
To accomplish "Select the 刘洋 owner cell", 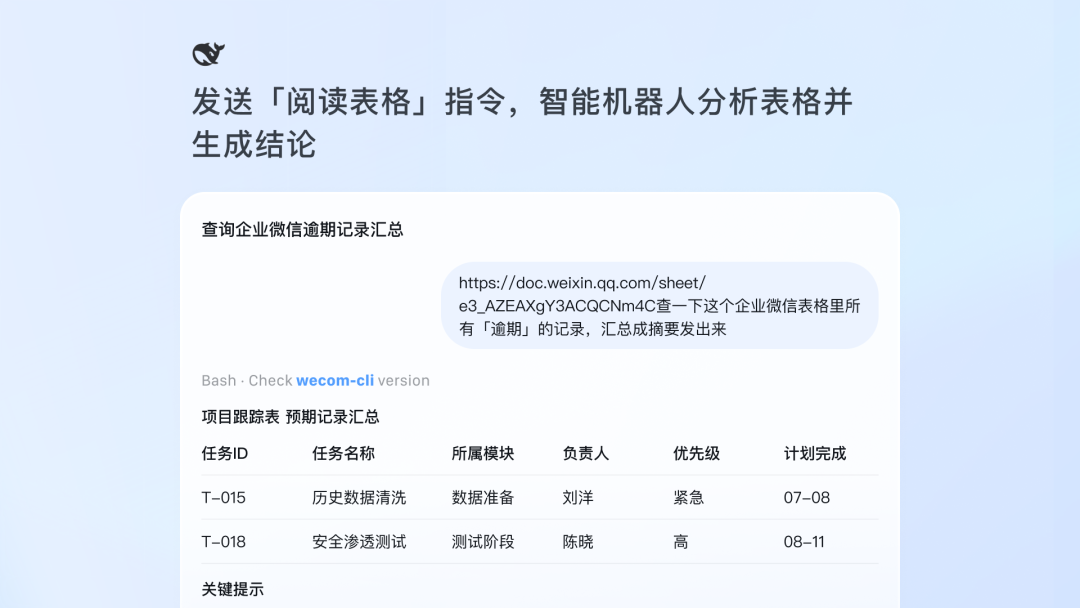I will [578, 498].
